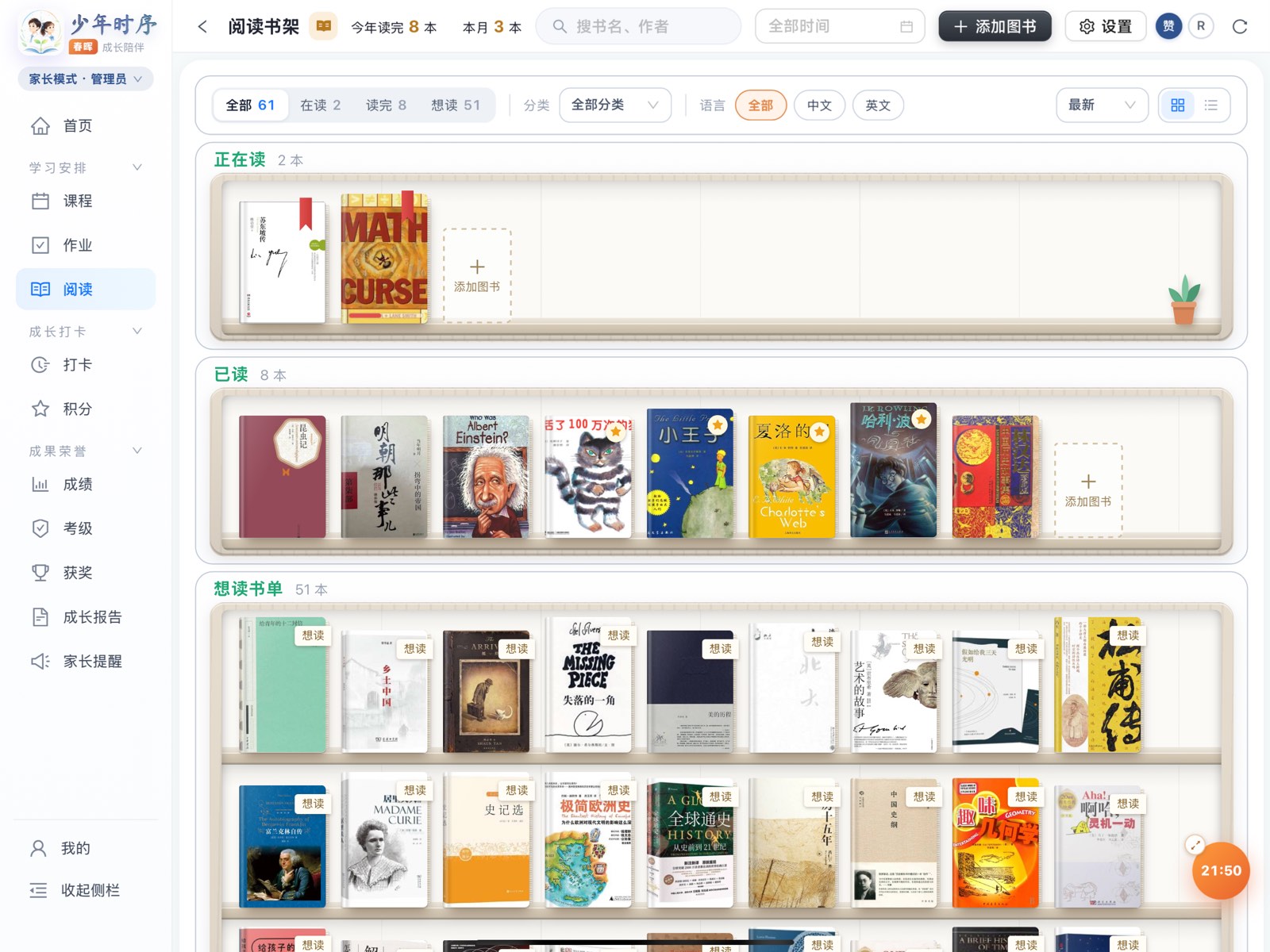
Task: Click the orange 21:50 timer bubble
Action: (x=1221, y=870)
